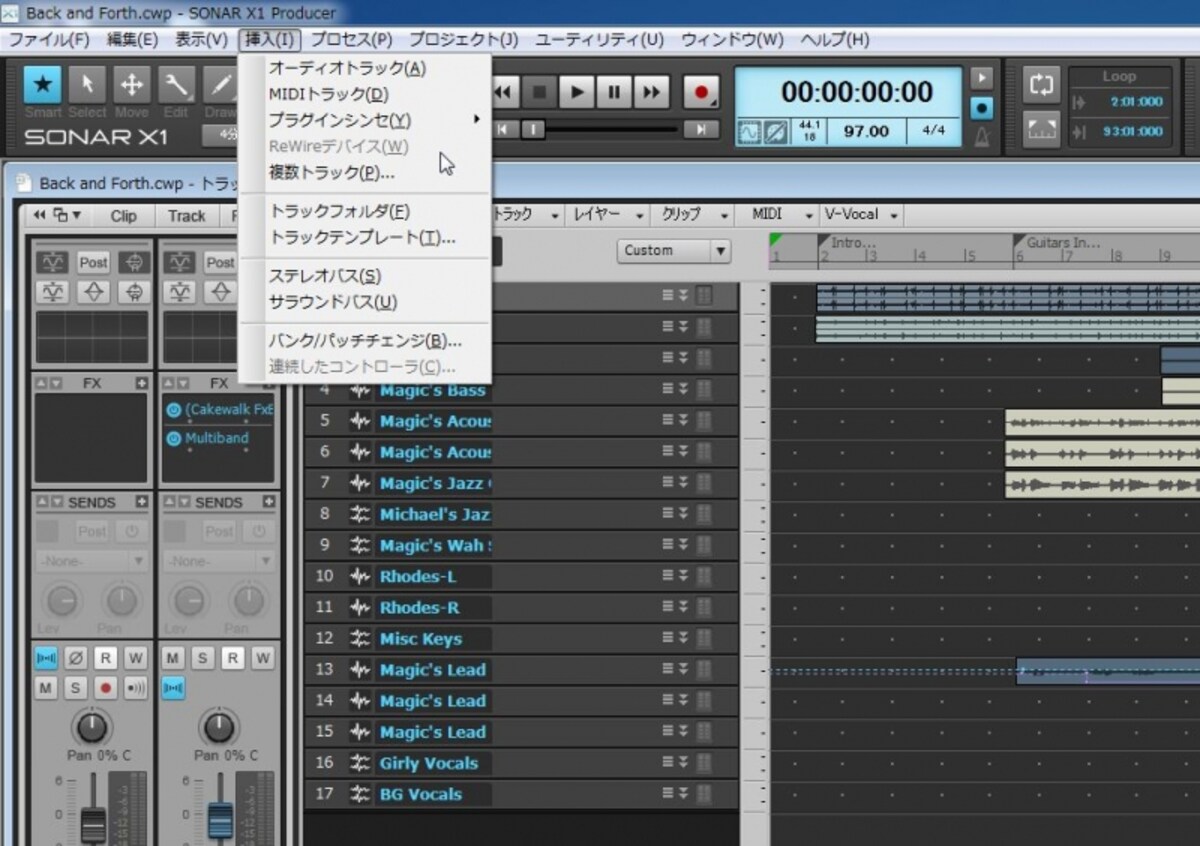Select the Smart tool star icon
Viewport: 1200px width, 846px height.
[43, 86]
